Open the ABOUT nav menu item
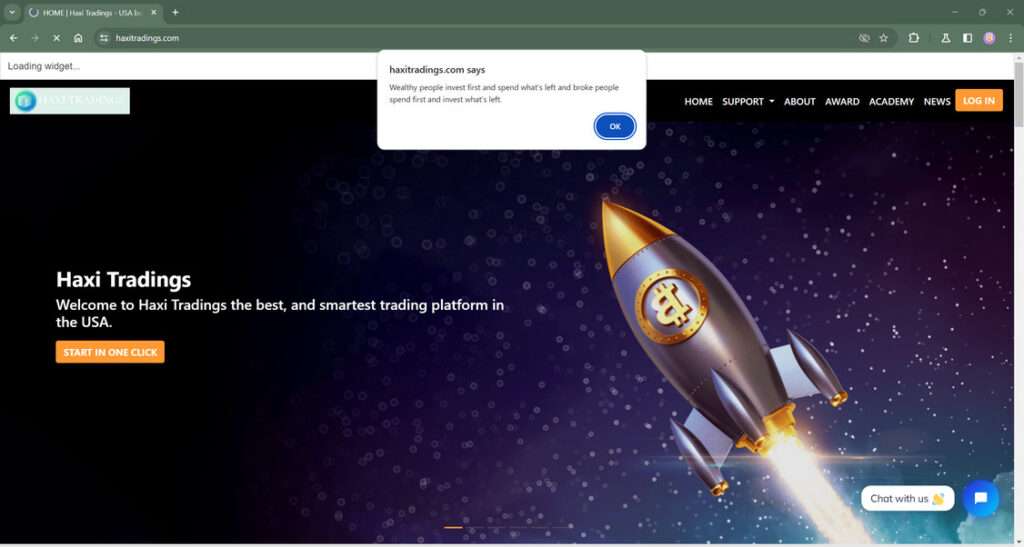The height and width of the screenshot is (547, 1024). (799, 101)
